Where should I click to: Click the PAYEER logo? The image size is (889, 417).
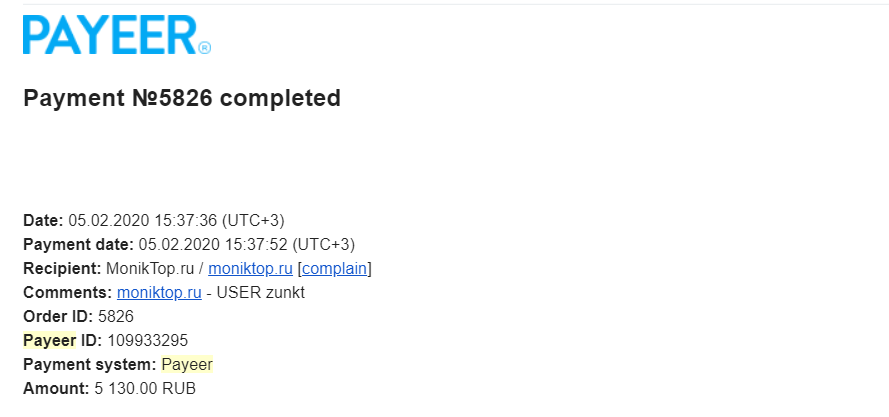(x=110, y=35)
